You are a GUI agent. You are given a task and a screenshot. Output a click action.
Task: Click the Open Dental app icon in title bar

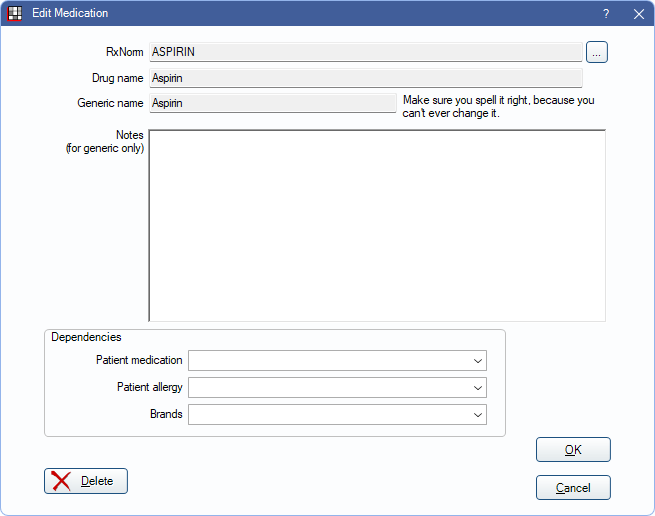point(15,13)
